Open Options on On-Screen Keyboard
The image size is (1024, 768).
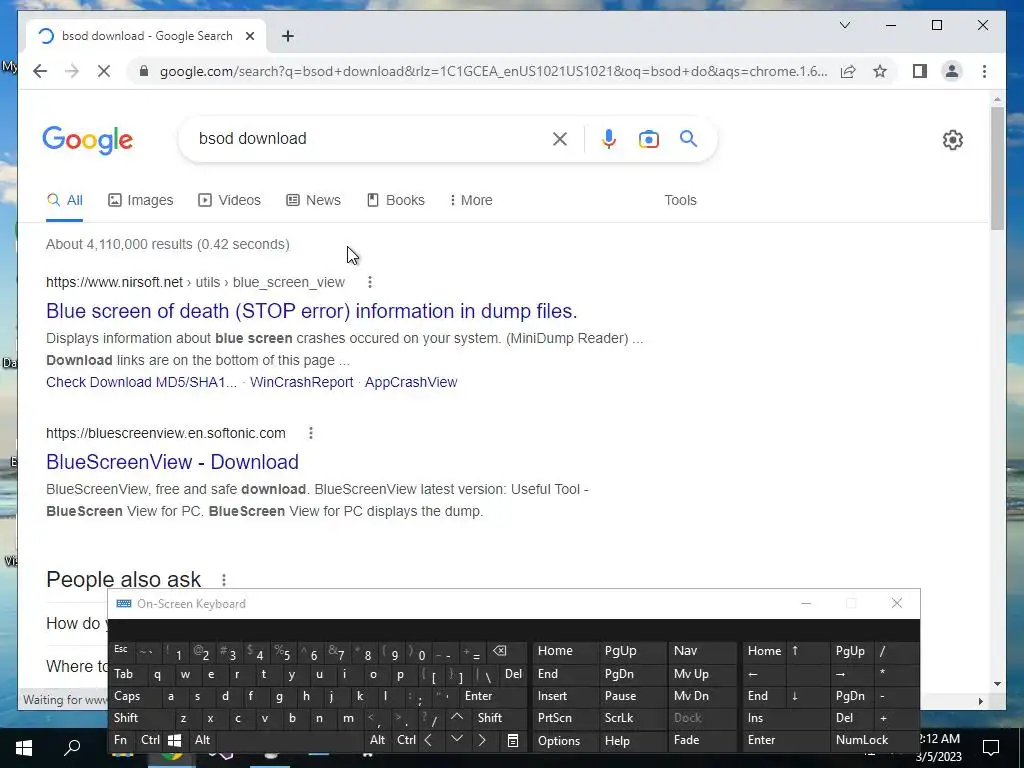(565, 741)
